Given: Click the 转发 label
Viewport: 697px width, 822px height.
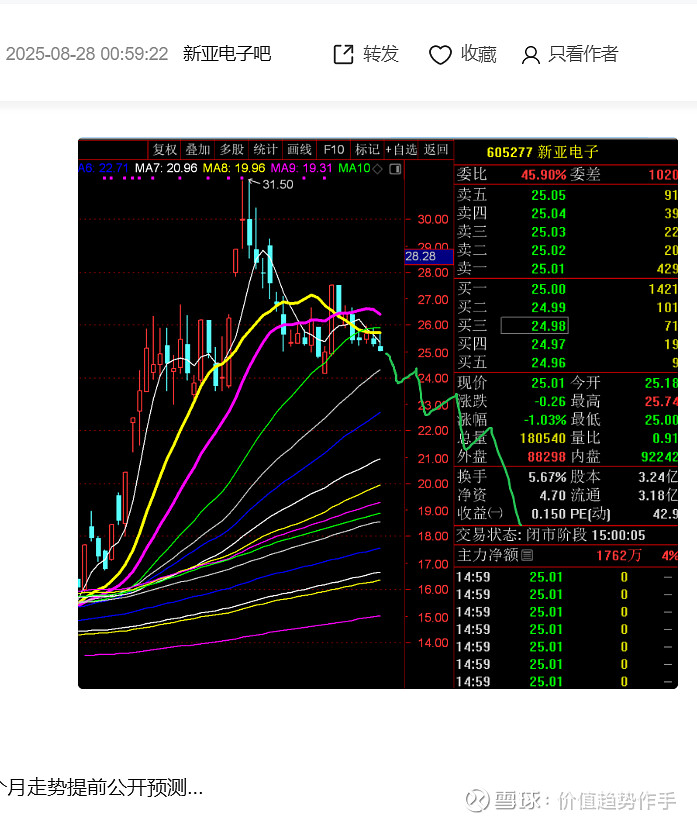Looking at the screenshot, I should 381,54.
